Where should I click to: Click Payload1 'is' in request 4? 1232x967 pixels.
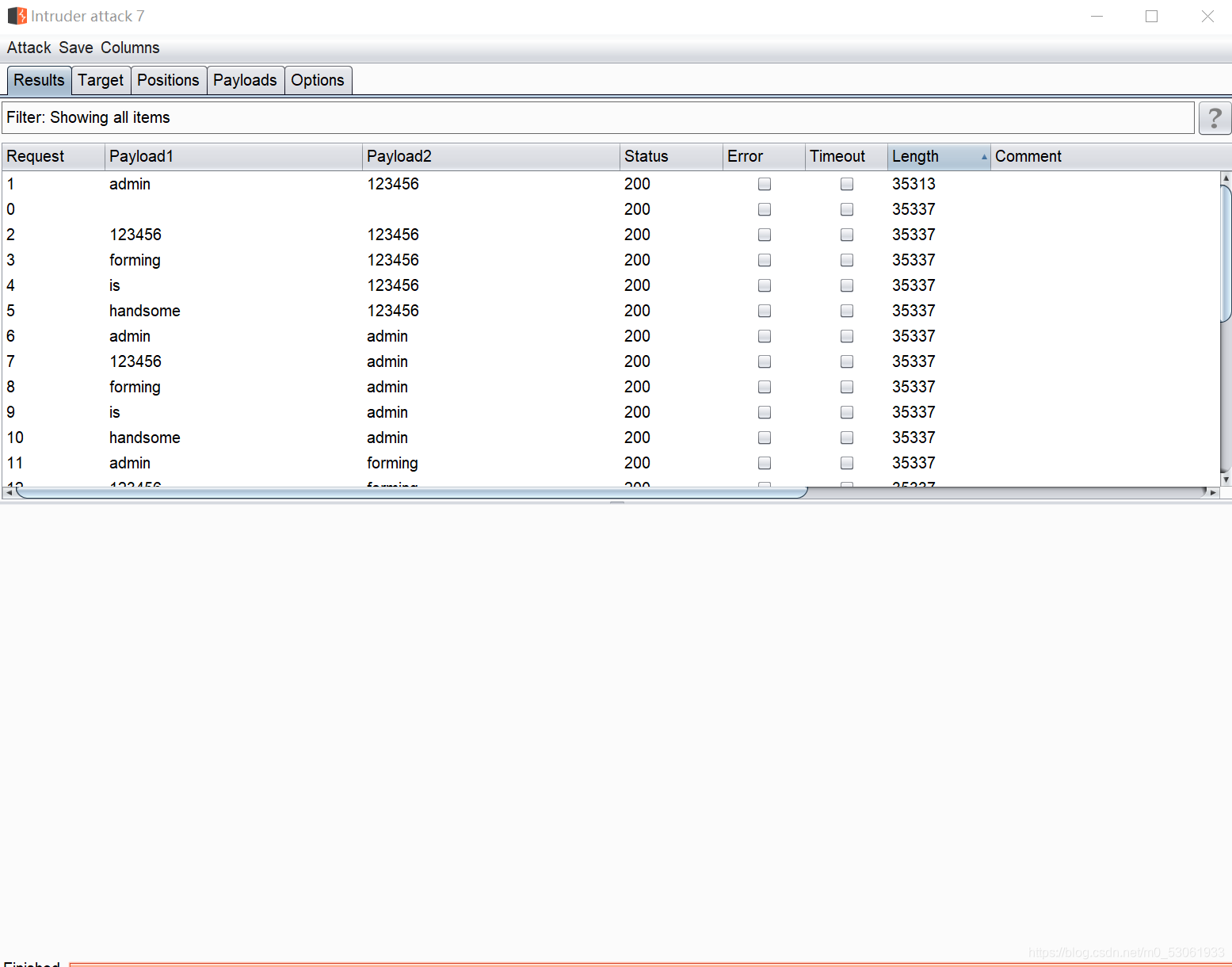pos(115,285)
